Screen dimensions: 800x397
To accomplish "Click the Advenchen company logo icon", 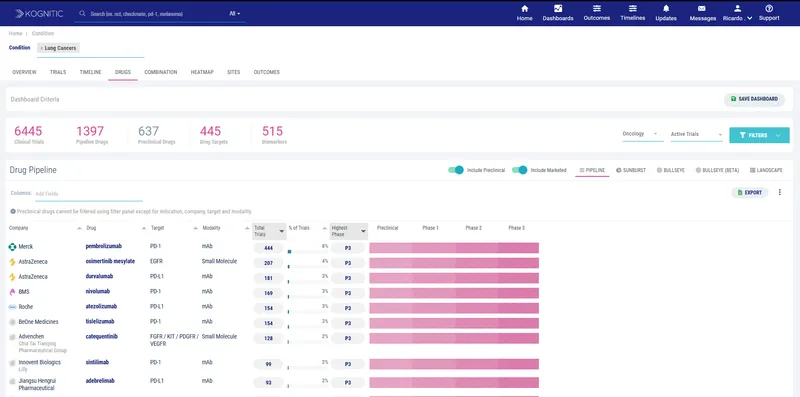I will (12, 337).
